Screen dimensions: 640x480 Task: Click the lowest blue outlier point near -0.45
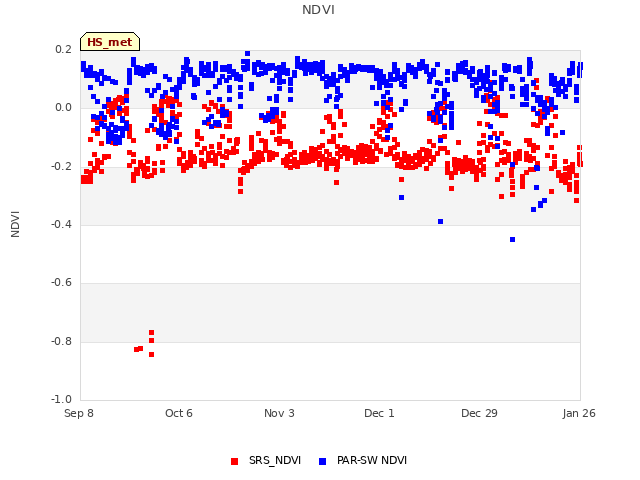pyautogui.click(x=512, y=240)
